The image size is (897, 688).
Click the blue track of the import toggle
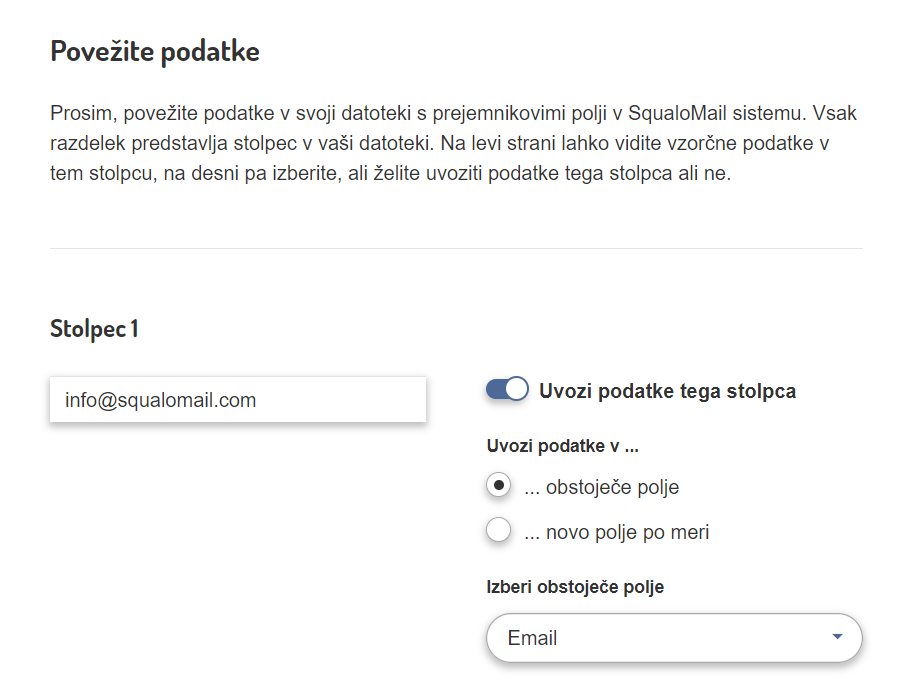coord(496,390)
